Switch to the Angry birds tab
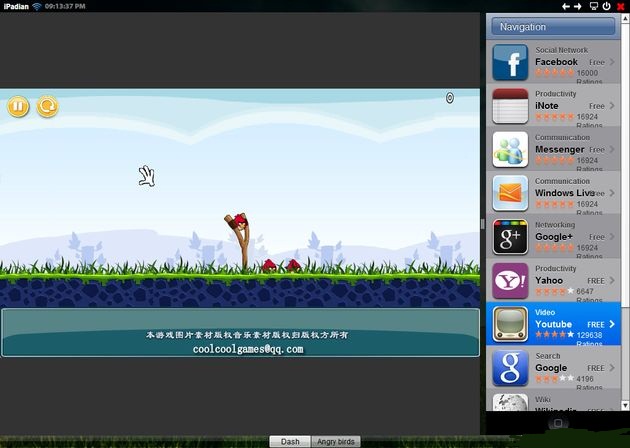 pyautogui.click(x=335, y=441)
